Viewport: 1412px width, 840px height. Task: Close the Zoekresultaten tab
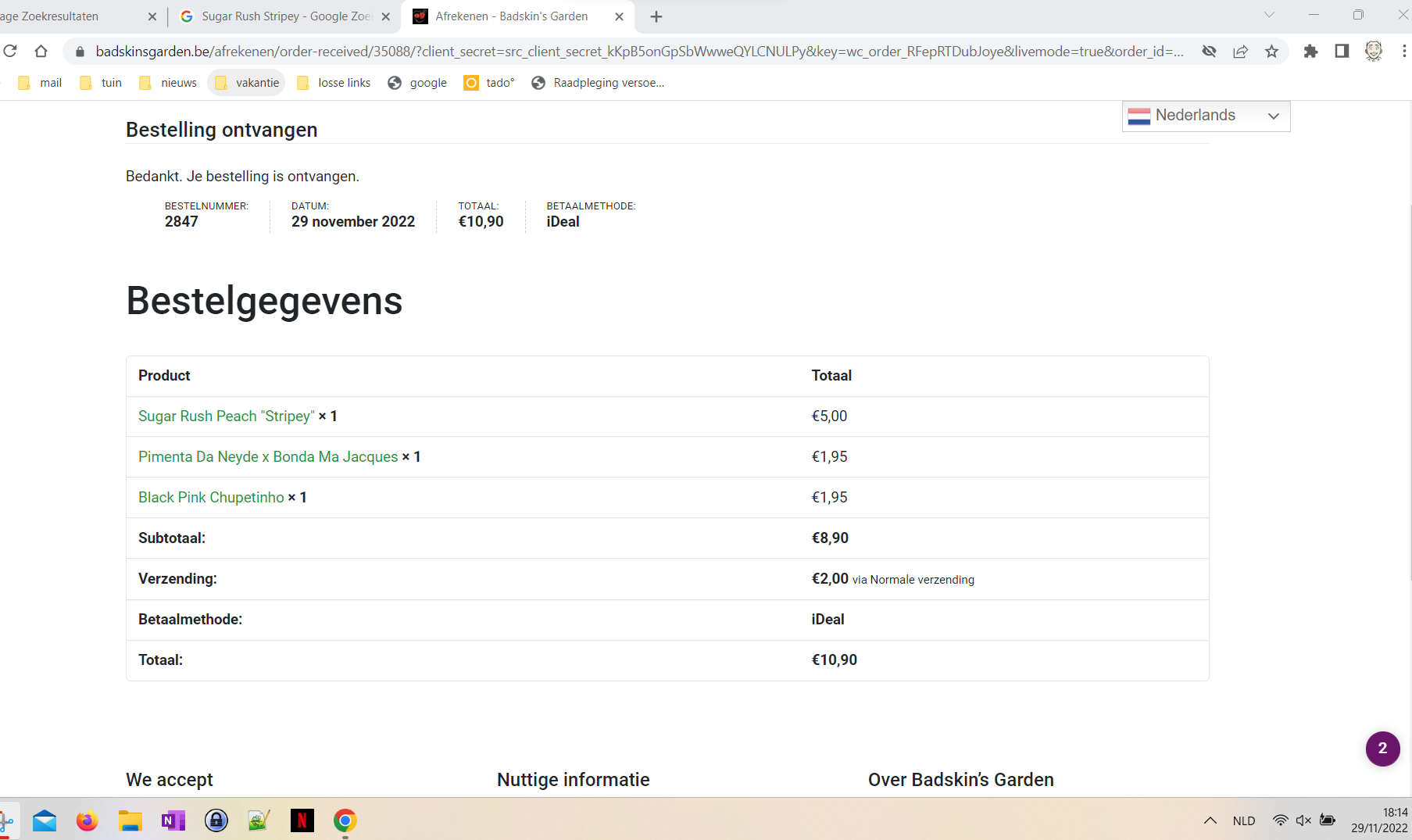pos(152,16)
